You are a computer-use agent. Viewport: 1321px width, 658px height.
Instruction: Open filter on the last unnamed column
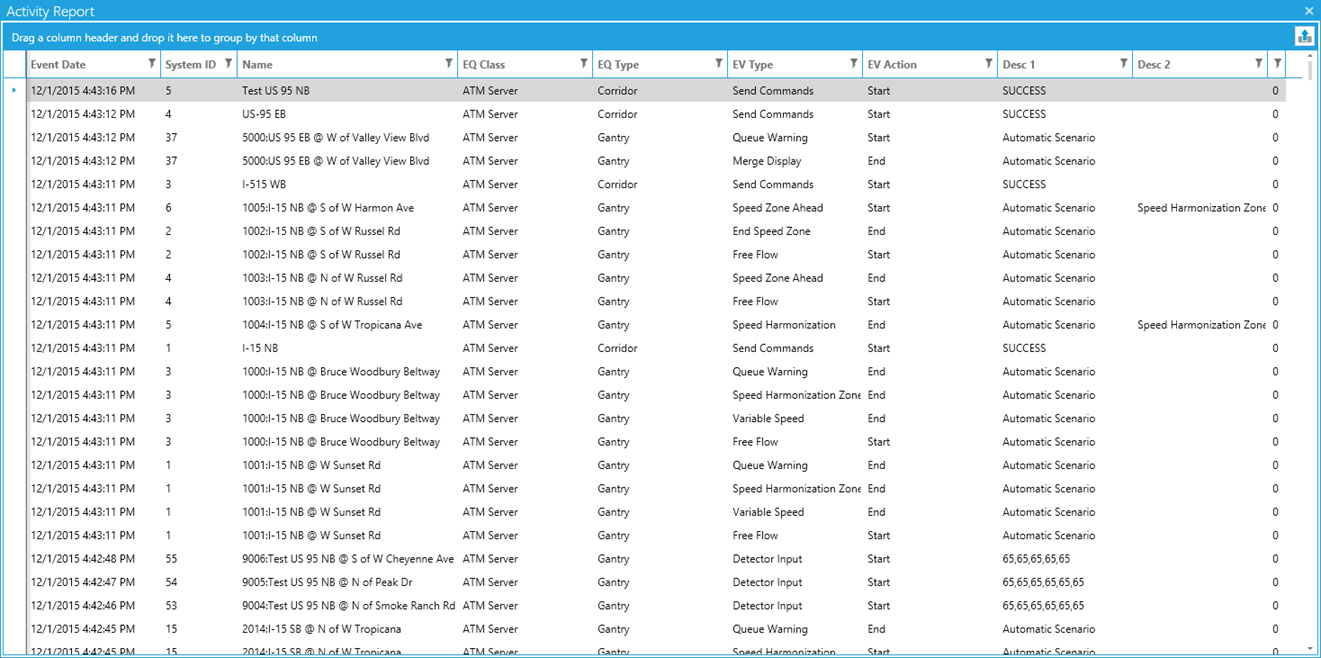click(x=1278, y=64)
